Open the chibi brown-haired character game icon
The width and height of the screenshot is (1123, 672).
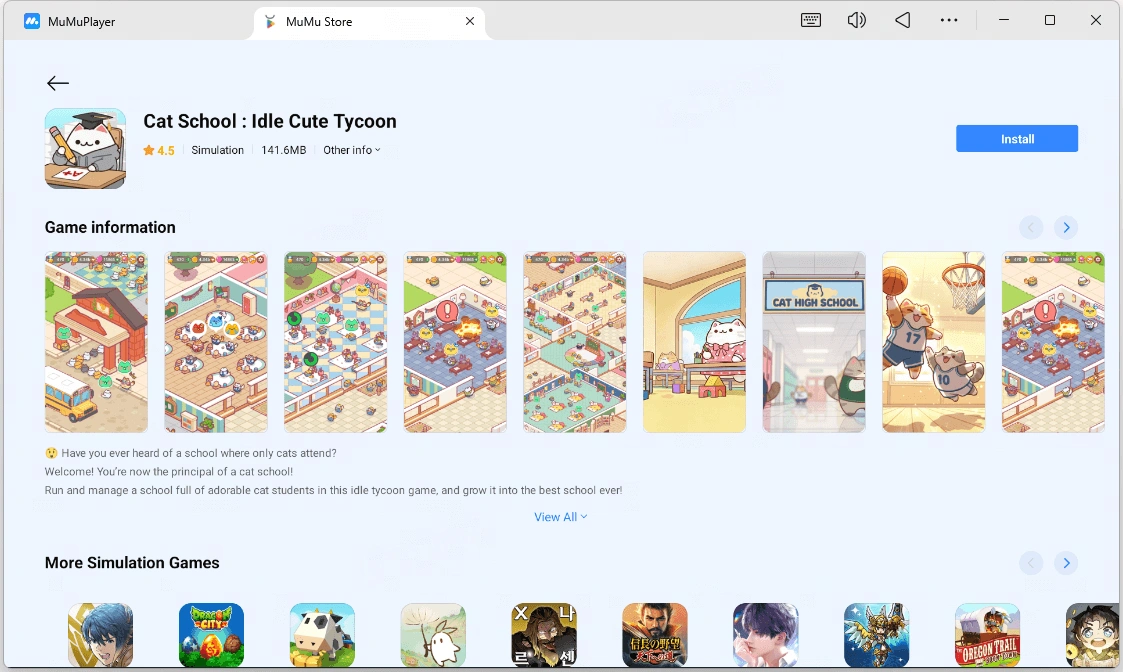click(1093, 635)
